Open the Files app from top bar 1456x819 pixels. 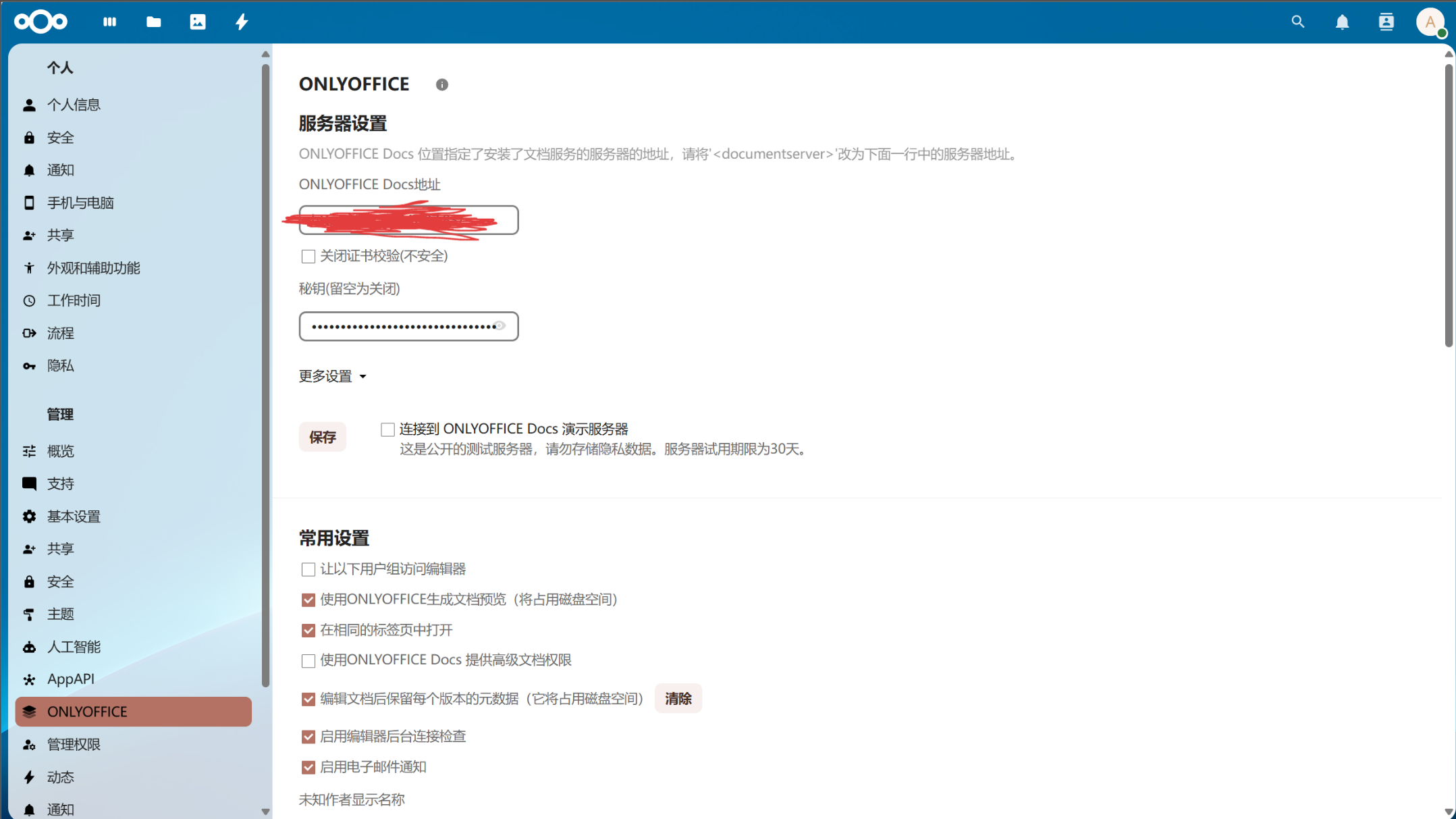153,22
